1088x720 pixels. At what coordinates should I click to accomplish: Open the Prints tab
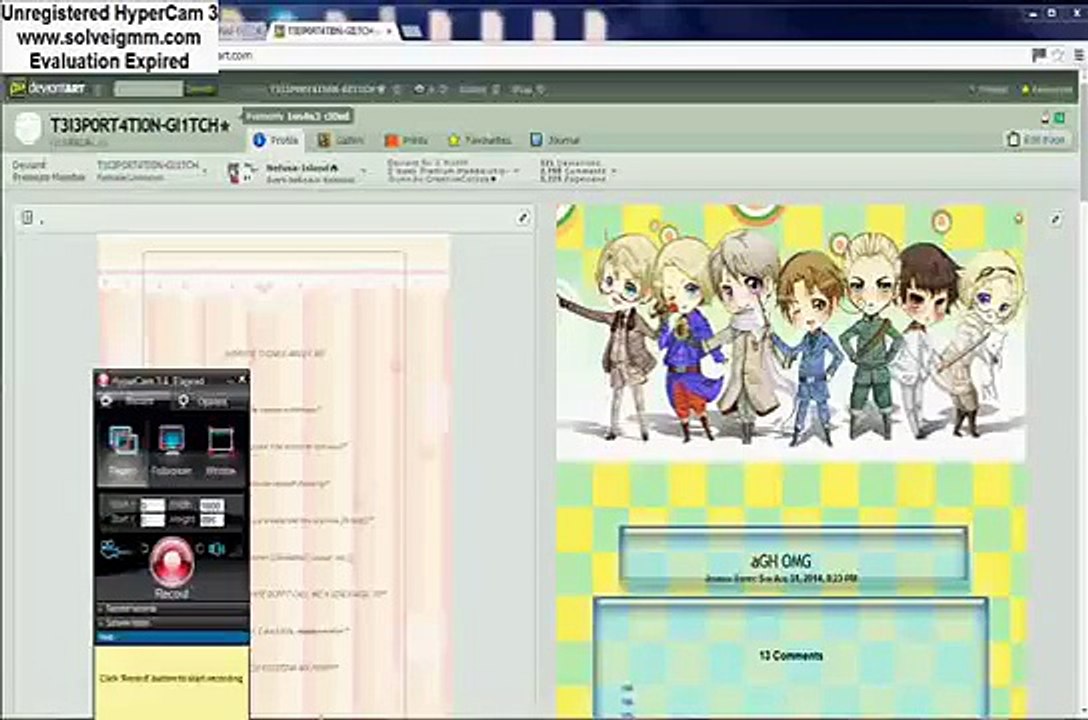tap(407, 140)
